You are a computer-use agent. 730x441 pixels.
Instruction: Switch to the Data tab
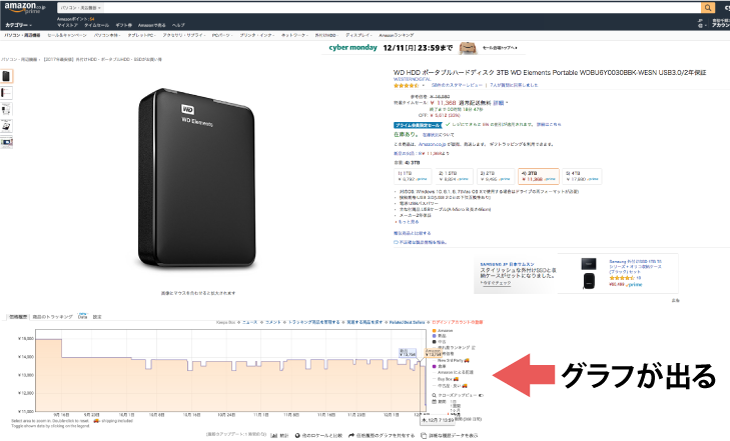(82, 316)
